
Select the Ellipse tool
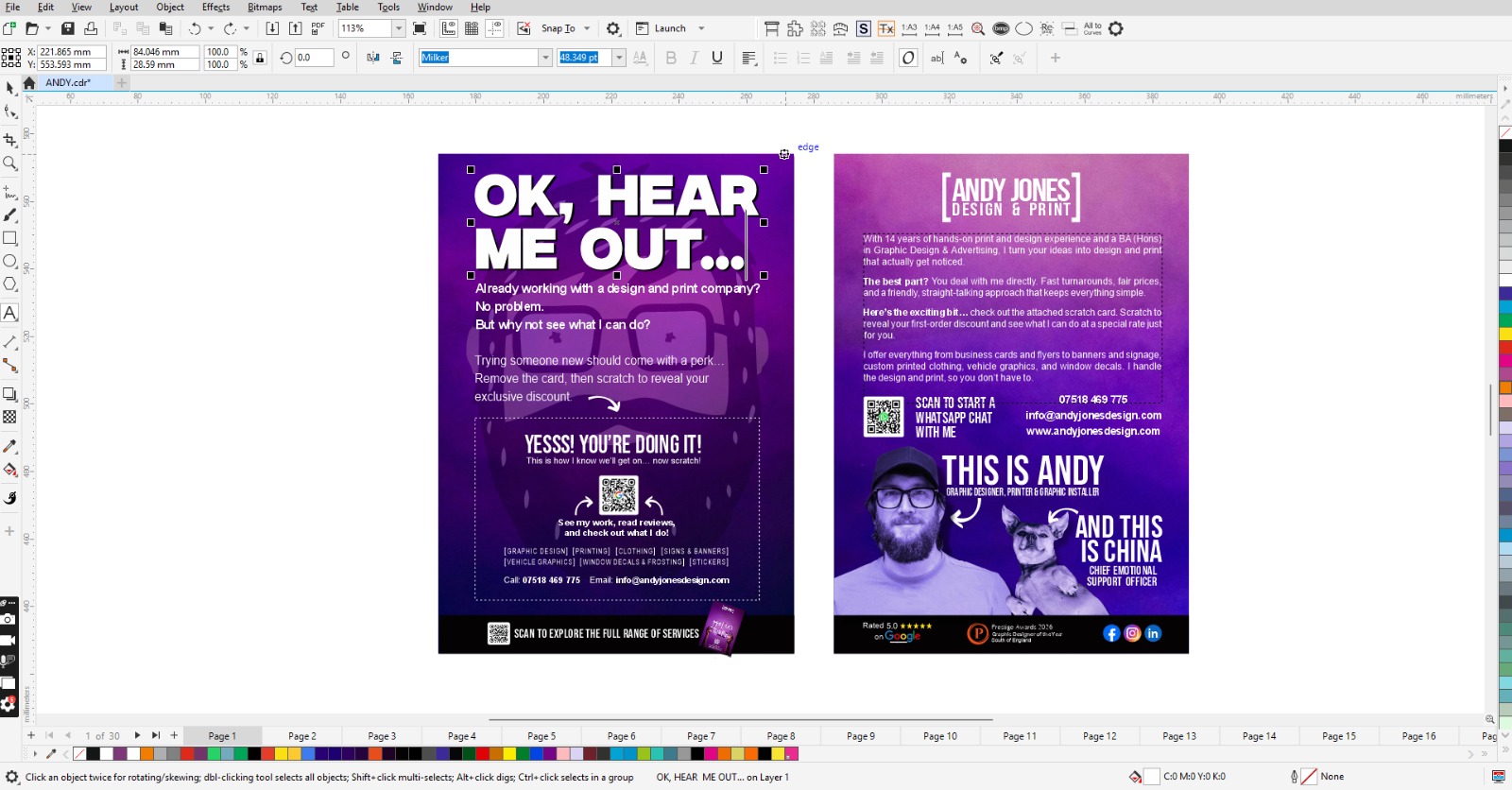point(10,261)
